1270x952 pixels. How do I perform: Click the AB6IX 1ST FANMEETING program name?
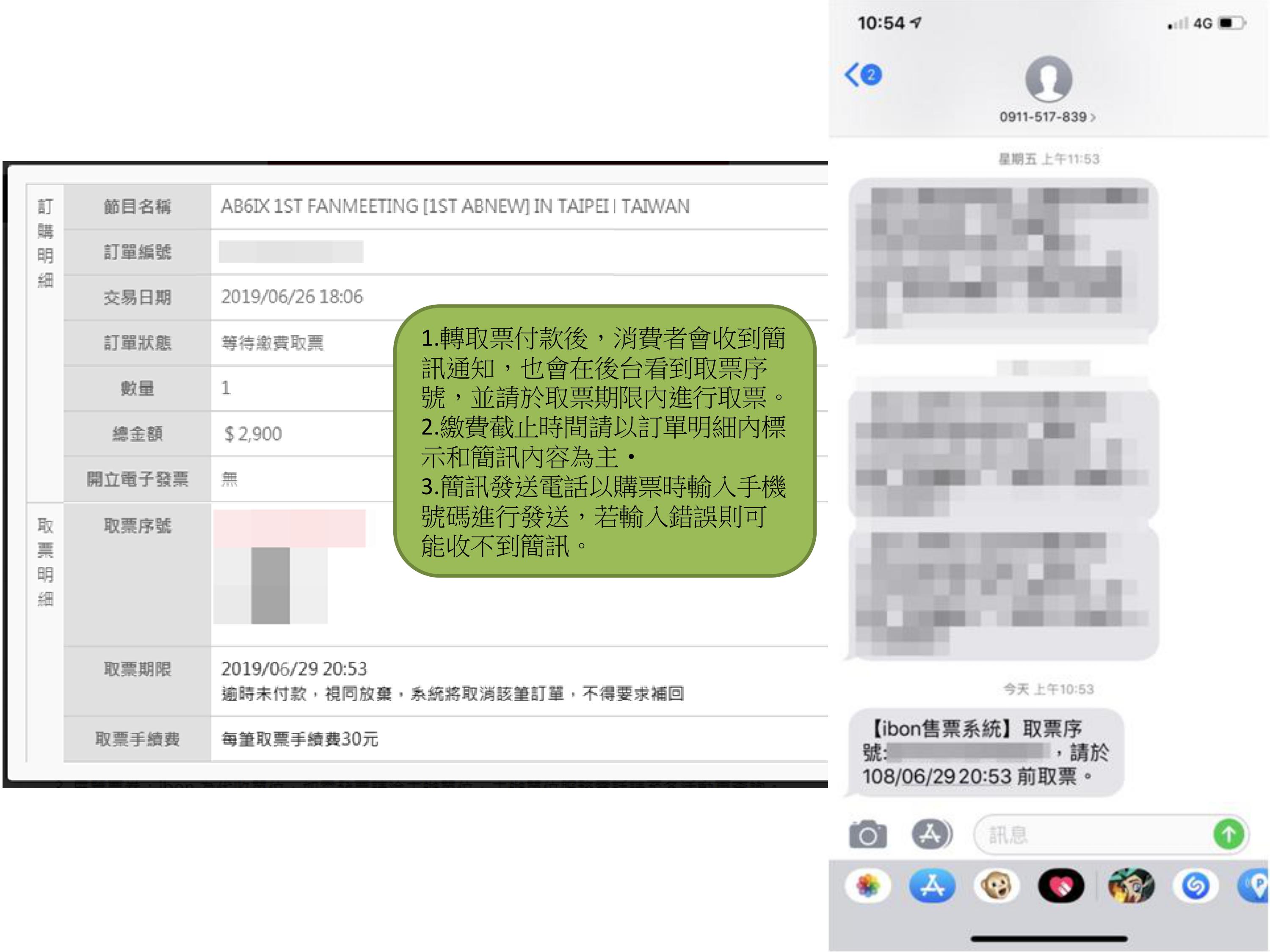[455, 206]
